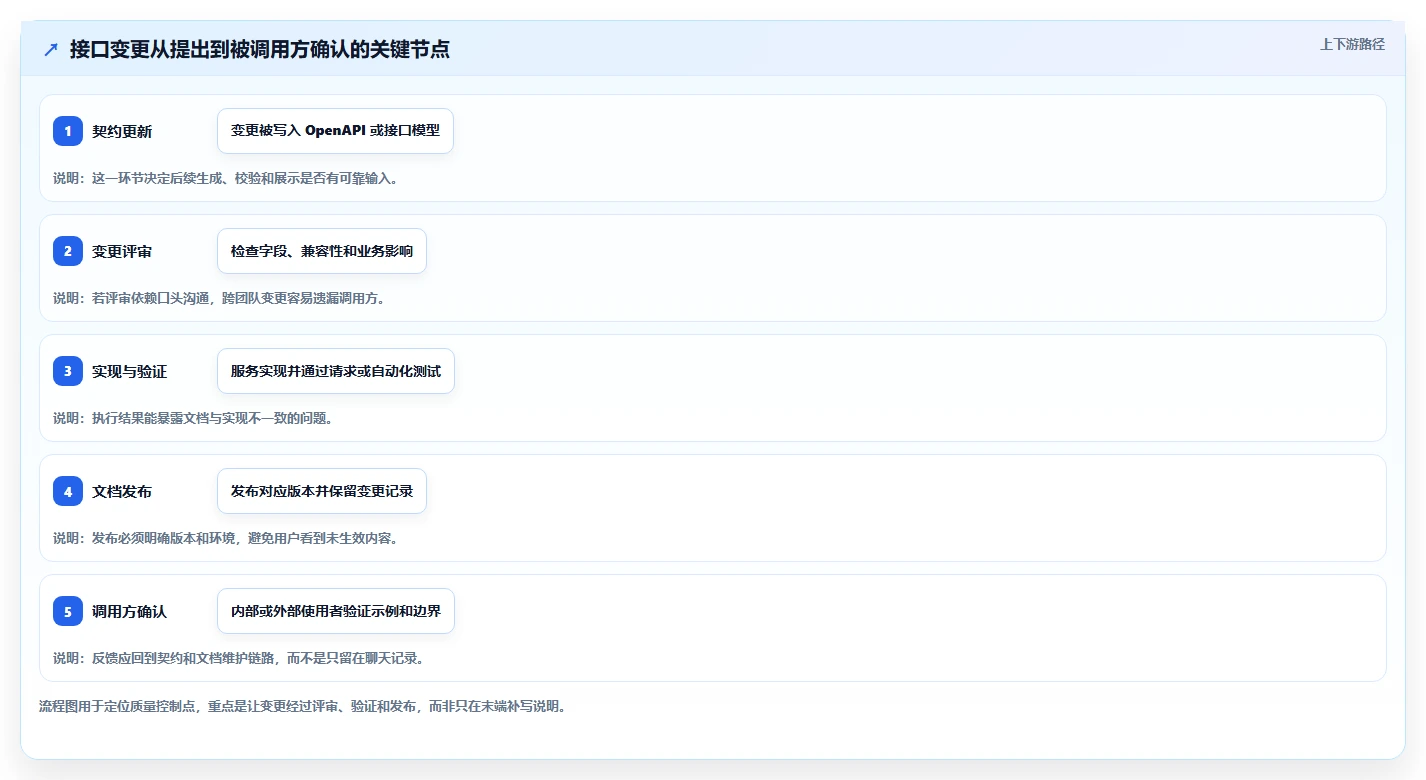Click the note 若评审依赖口头沟通，跨团队变更容易遗漏调用方

tap(219, 298)
